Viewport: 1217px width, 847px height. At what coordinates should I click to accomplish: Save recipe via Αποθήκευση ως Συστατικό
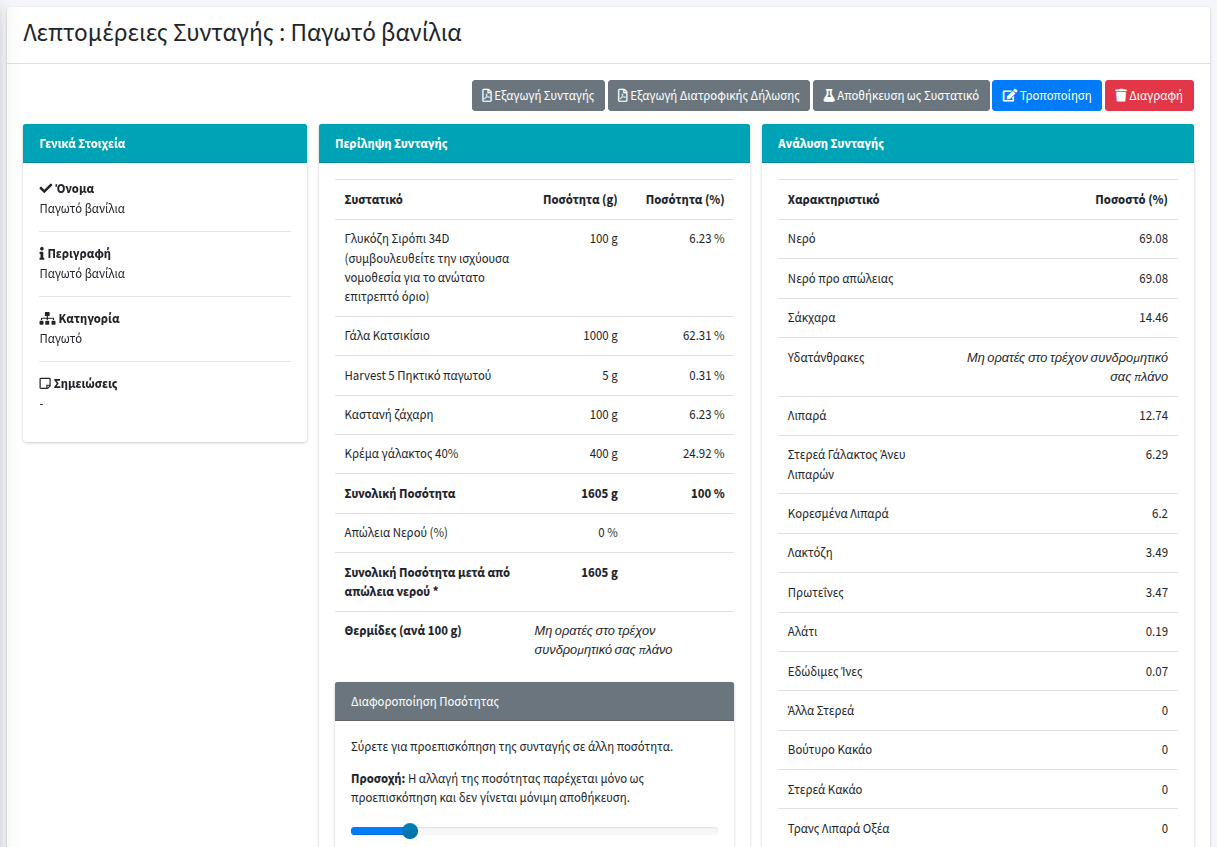(x=901, y=96)
